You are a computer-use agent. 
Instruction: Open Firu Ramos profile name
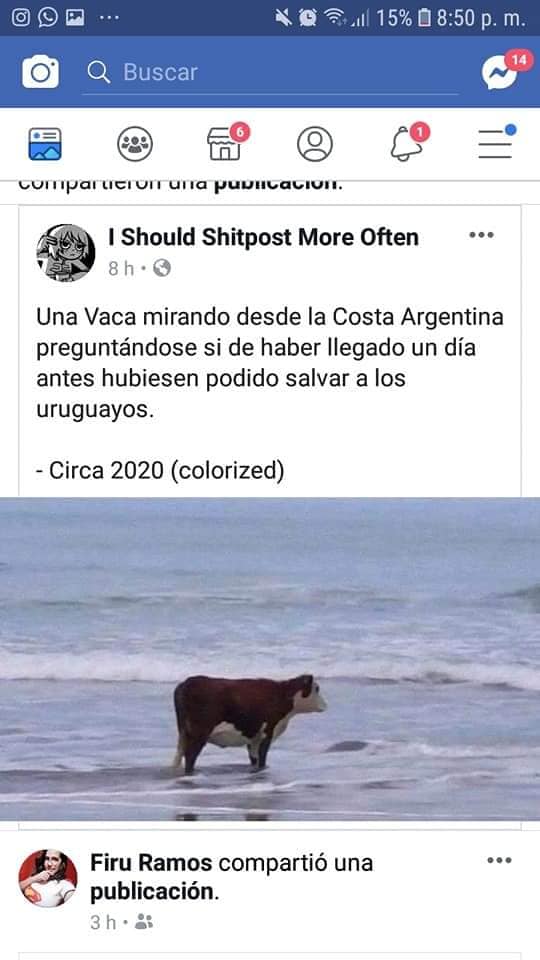pos(151,863)
